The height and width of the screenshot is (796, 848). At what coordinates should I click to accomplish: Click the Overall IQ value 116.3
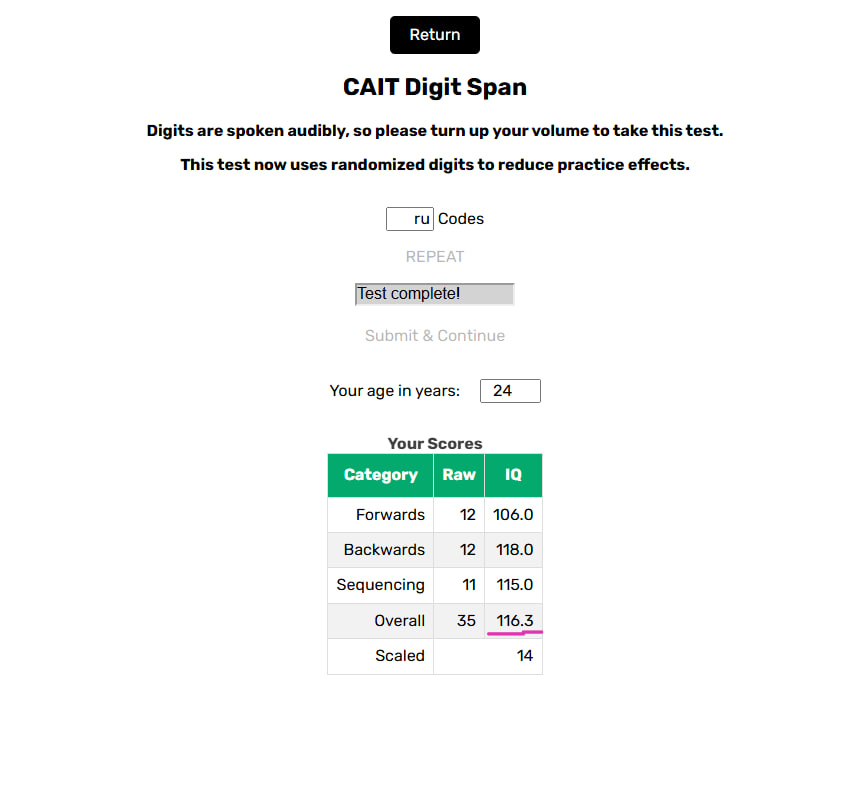(514, 621)
